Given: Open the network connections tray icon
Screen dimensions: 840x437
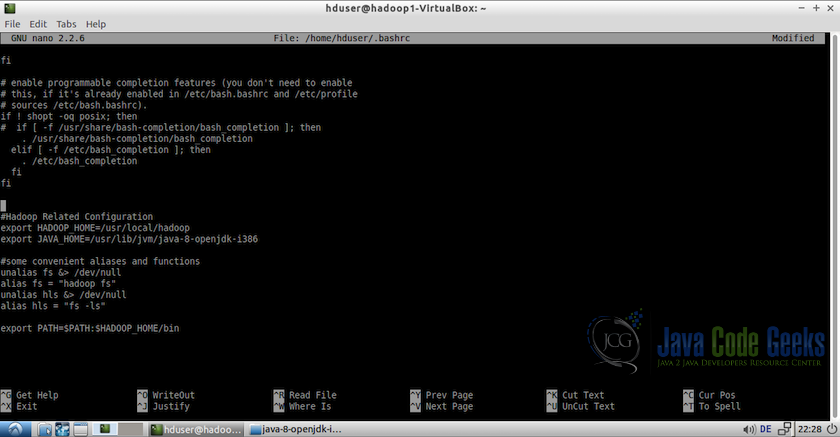Looking at the screenshot, I should click(x=784, y=429).
